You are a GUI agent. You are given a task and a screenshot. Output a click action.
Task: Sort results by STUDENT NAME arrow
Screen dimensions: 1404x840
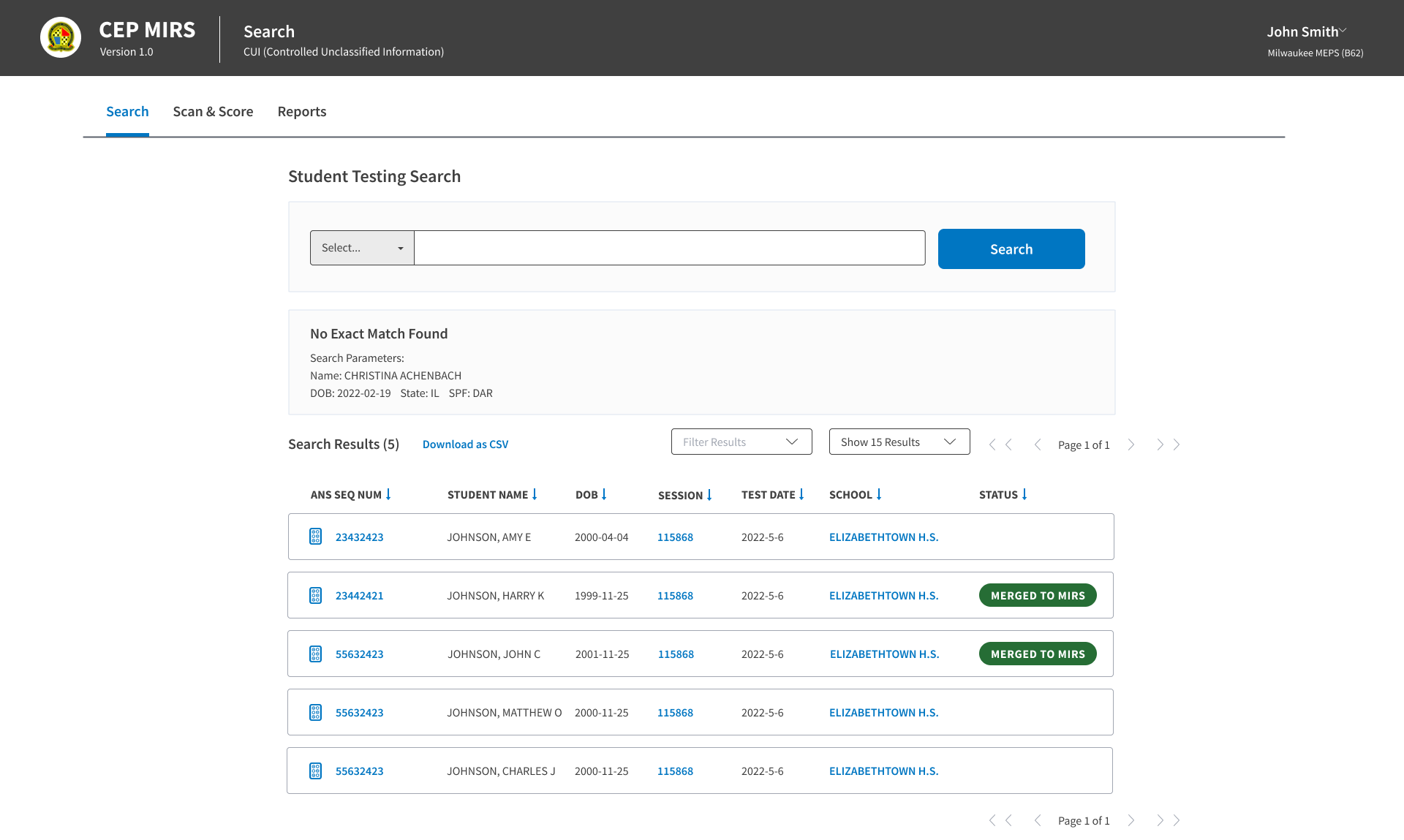(535, 494)
